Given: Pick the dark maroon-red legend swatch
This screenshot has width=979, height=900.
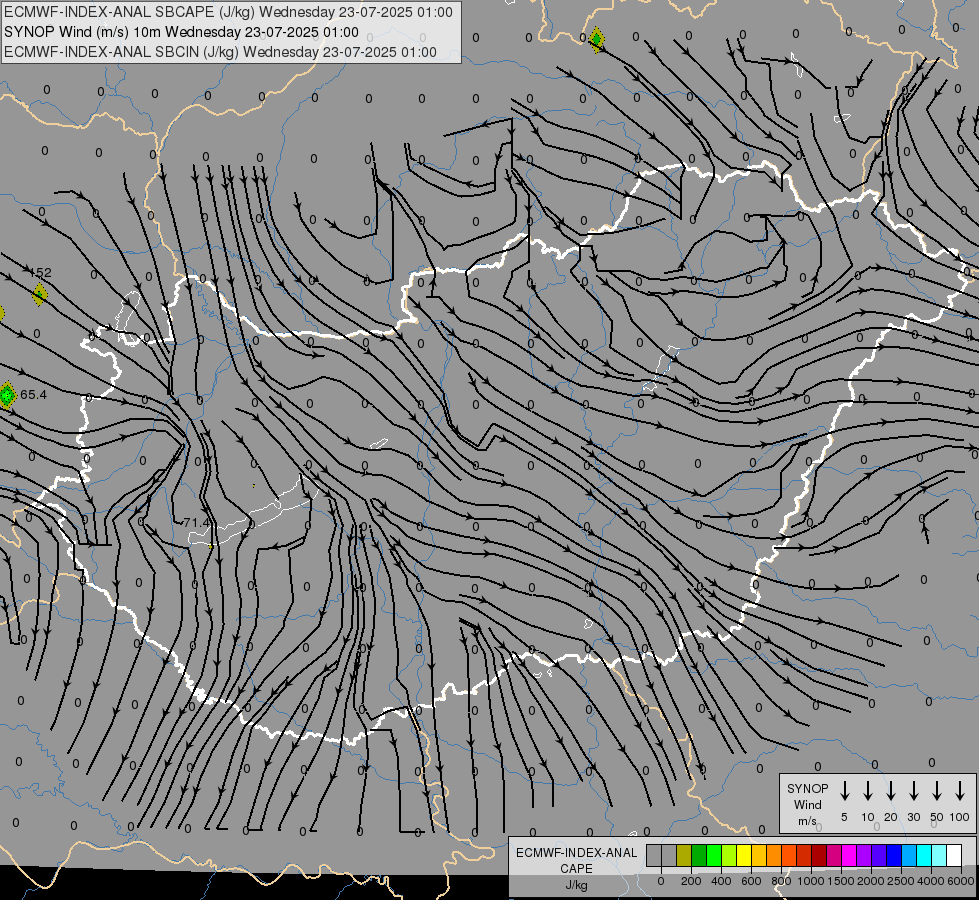Looking at the screenshot, I should (819, 855).
